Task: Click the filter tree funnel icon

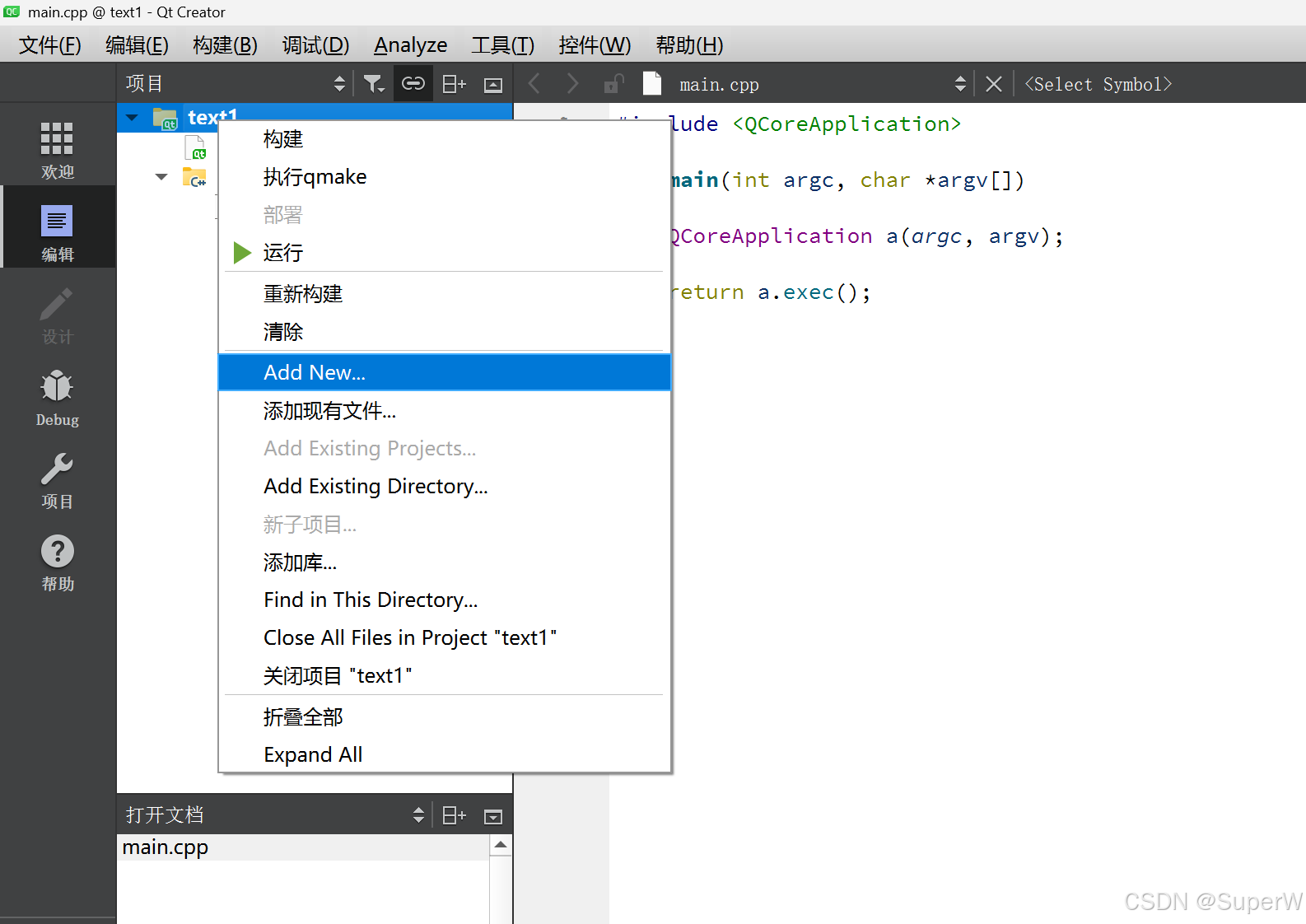Action: click(x=374, y=84)
